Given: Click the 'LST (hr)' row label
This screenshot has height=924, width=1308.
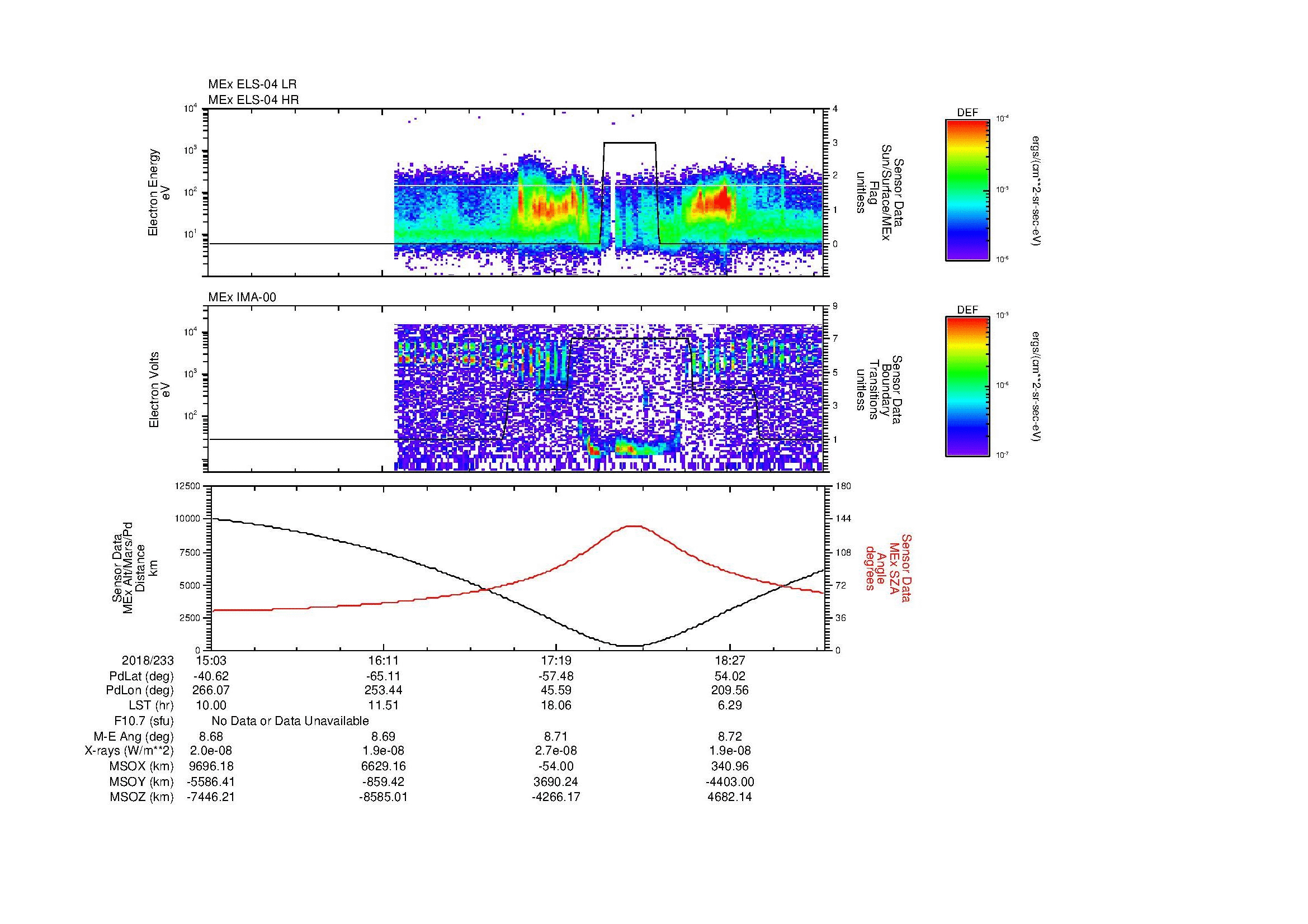Looking at the screenshot, I should (x=151, y=705).
